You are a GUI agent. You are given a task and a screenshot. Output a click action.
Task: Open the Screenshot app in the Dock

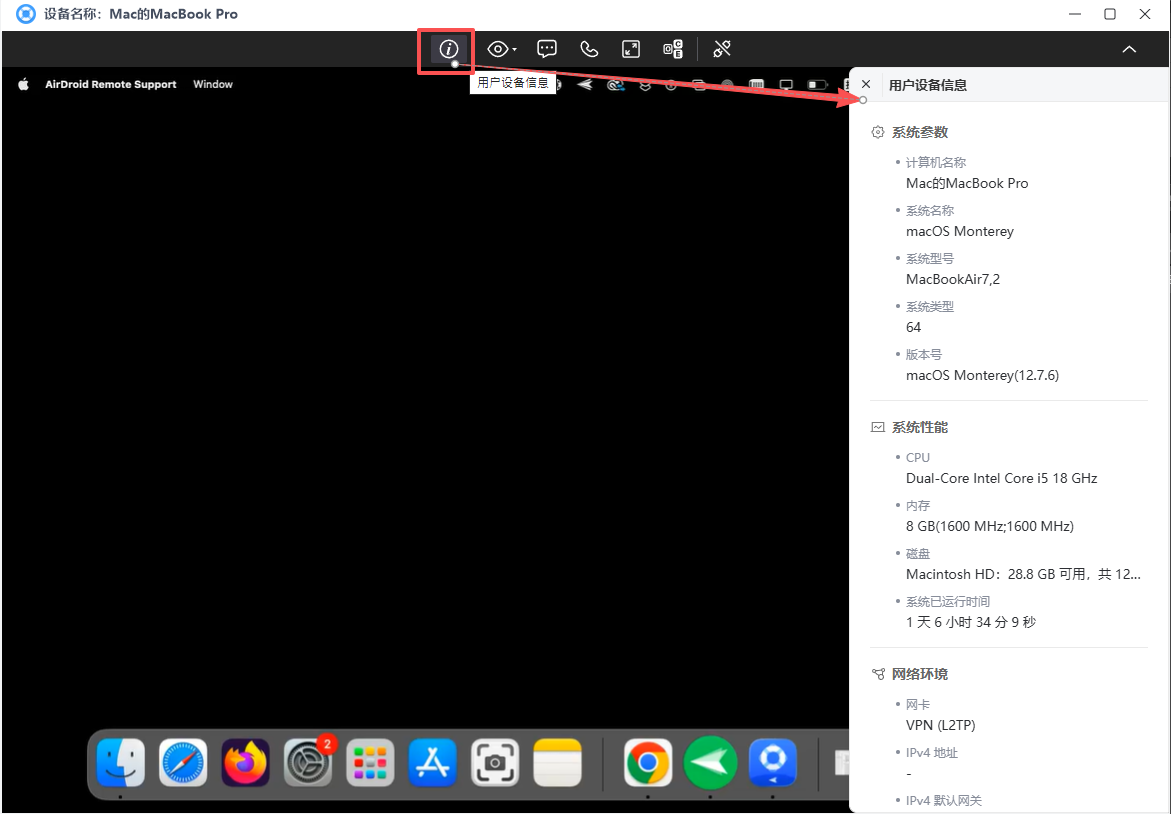(495, 762)
